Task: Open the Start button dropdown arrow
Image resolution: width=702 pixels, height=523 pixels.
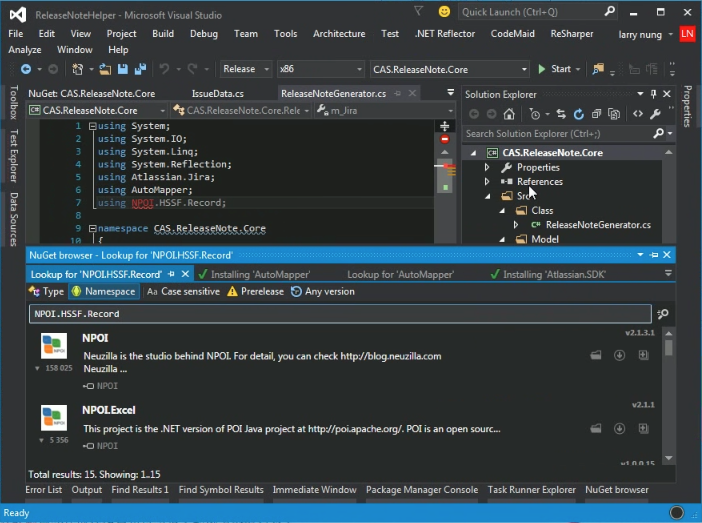Action: click(578, 69)
